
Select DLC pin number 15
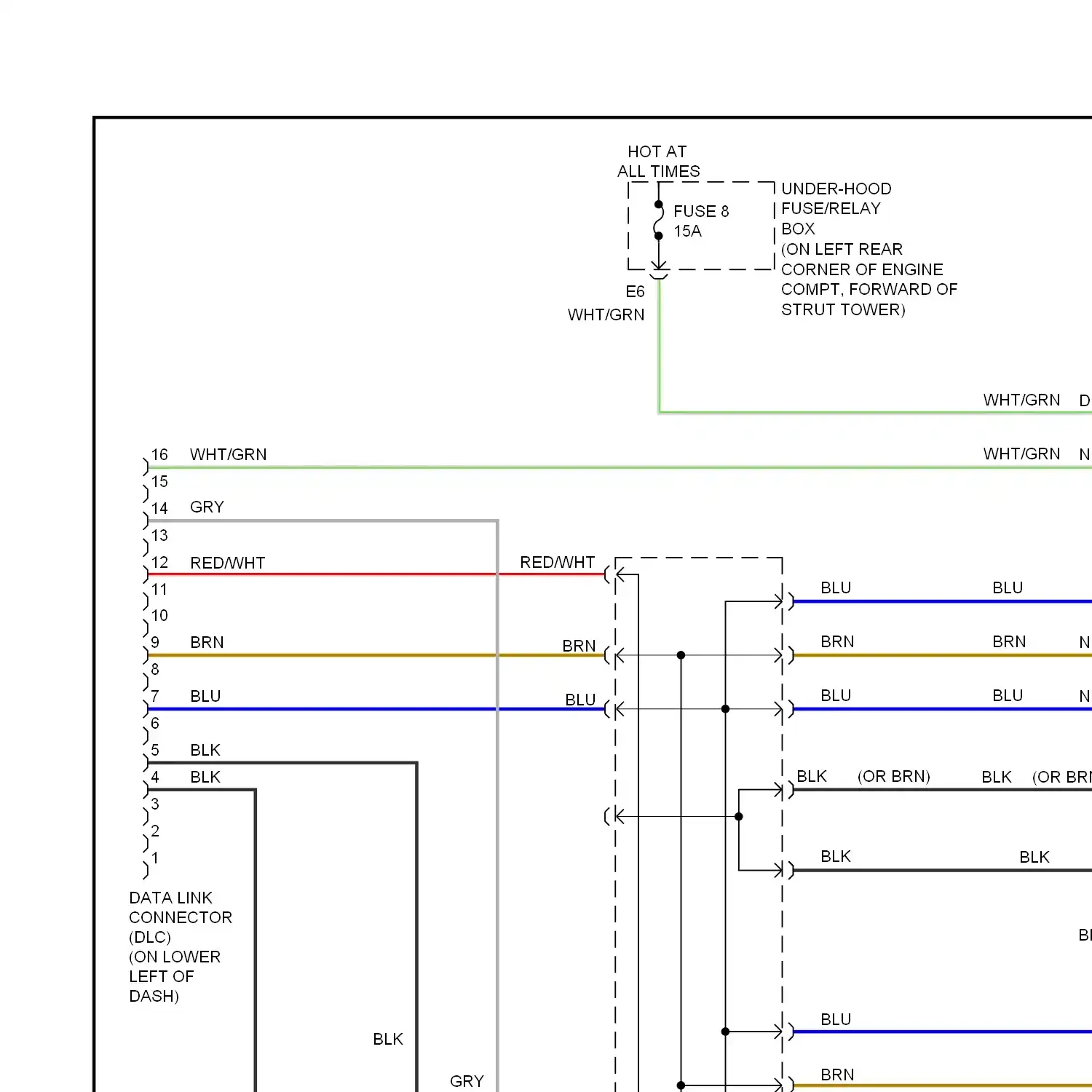159,482
